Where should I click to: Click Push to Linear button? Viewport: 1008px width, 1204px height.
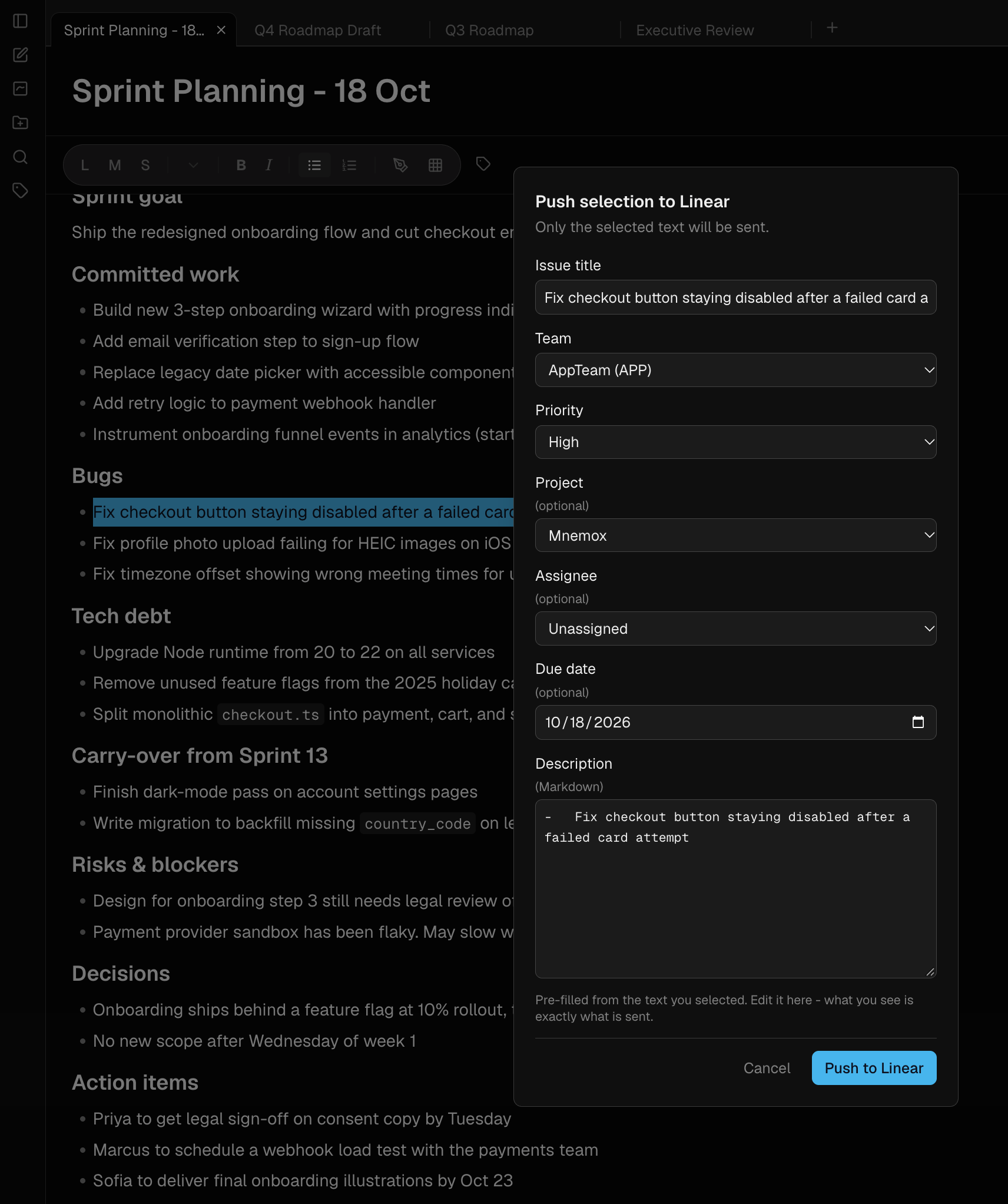coord(874,1068)
